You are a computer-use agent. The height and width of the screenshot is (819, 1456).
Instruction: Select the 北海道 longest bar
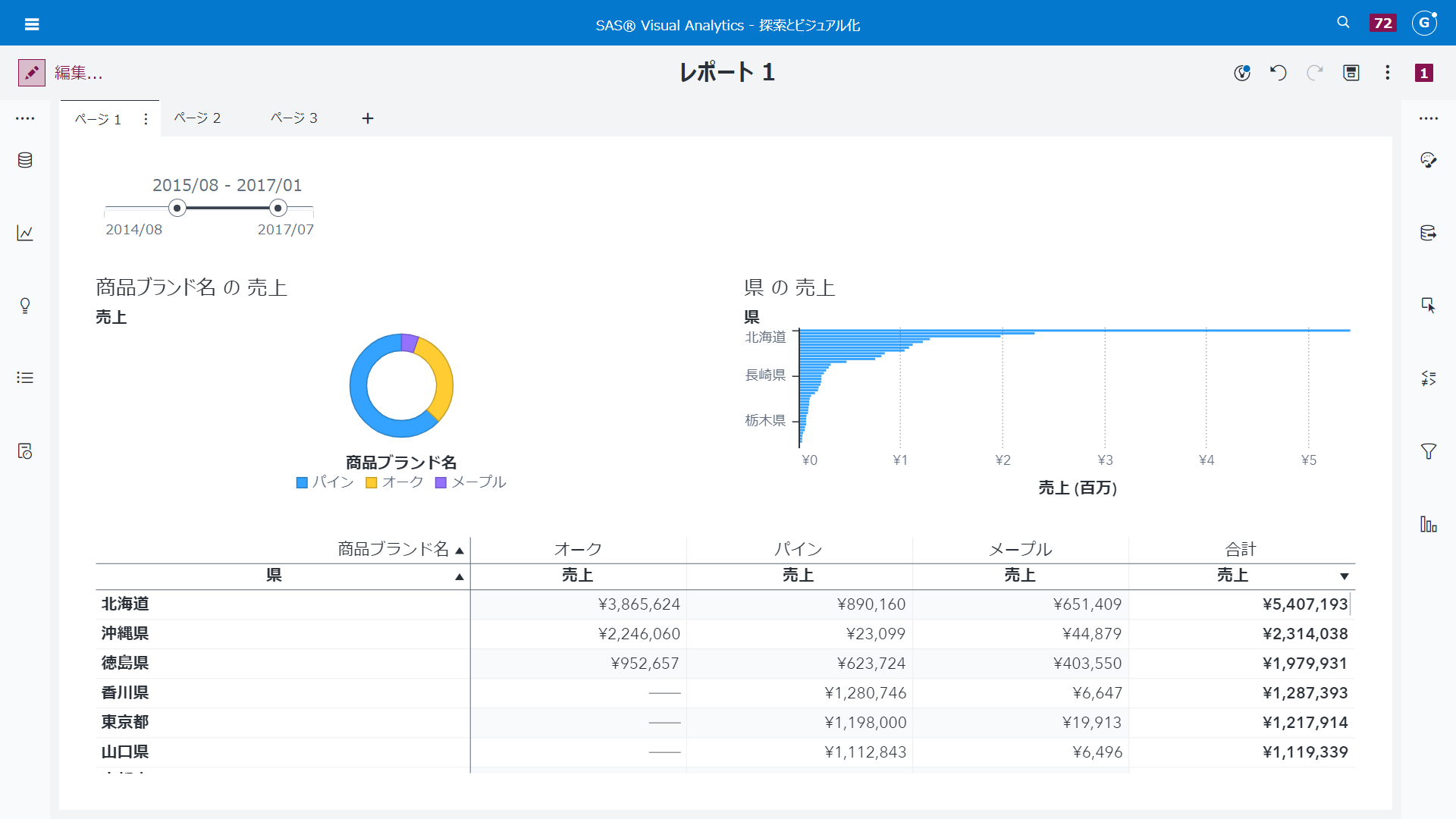(1075, 331)
